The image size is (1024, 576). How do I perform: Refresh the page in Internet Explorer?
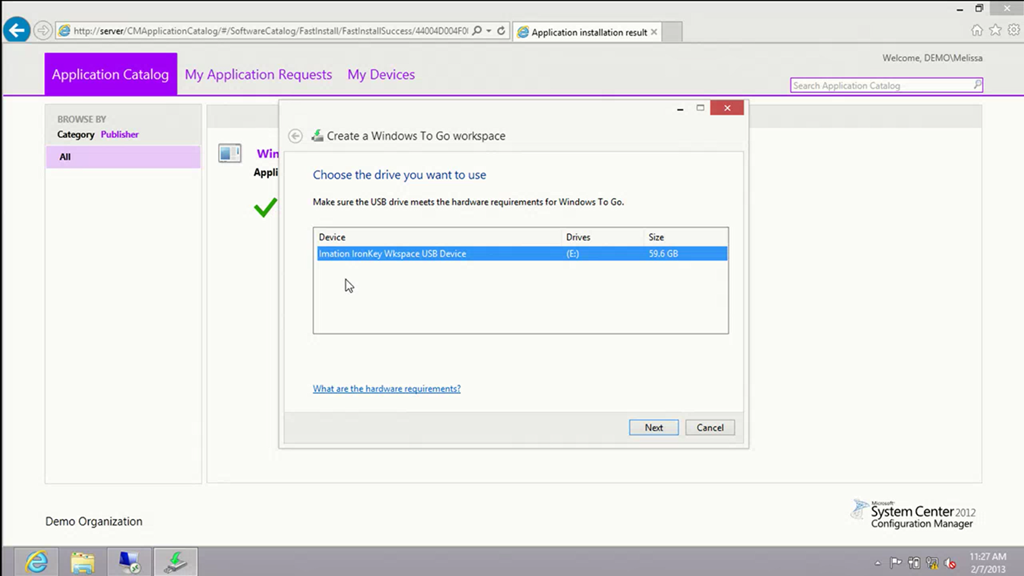pyautogui.click(x=501, y=31)
